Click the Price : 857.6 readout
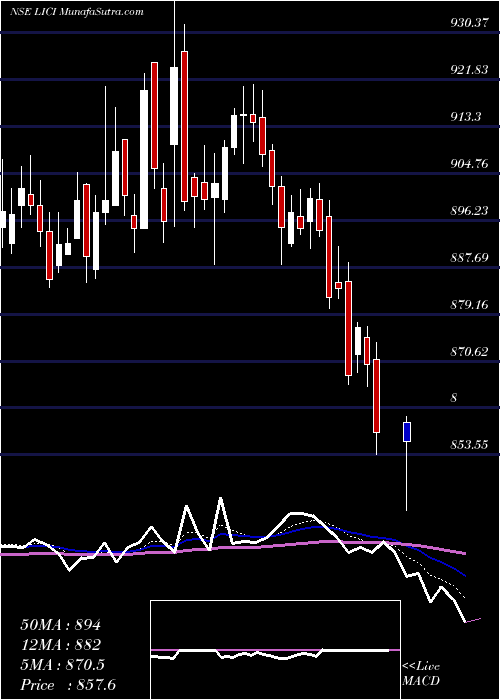This screenshot has width=500, height=700. pyautogui.click(x=68, y=685)
